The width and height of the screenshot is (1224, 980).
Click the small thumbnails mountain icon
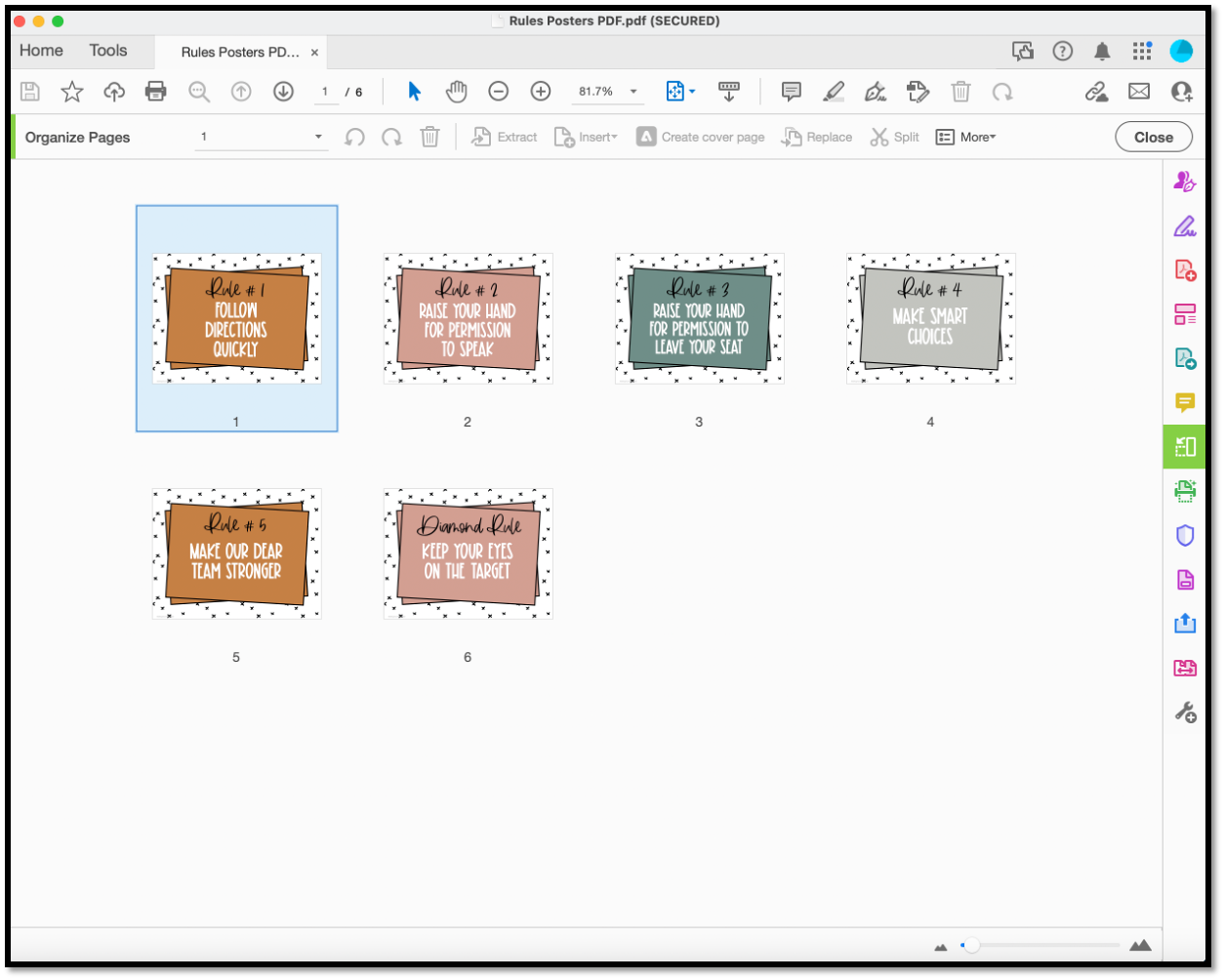pyautogui.click(x=941, y=947)
